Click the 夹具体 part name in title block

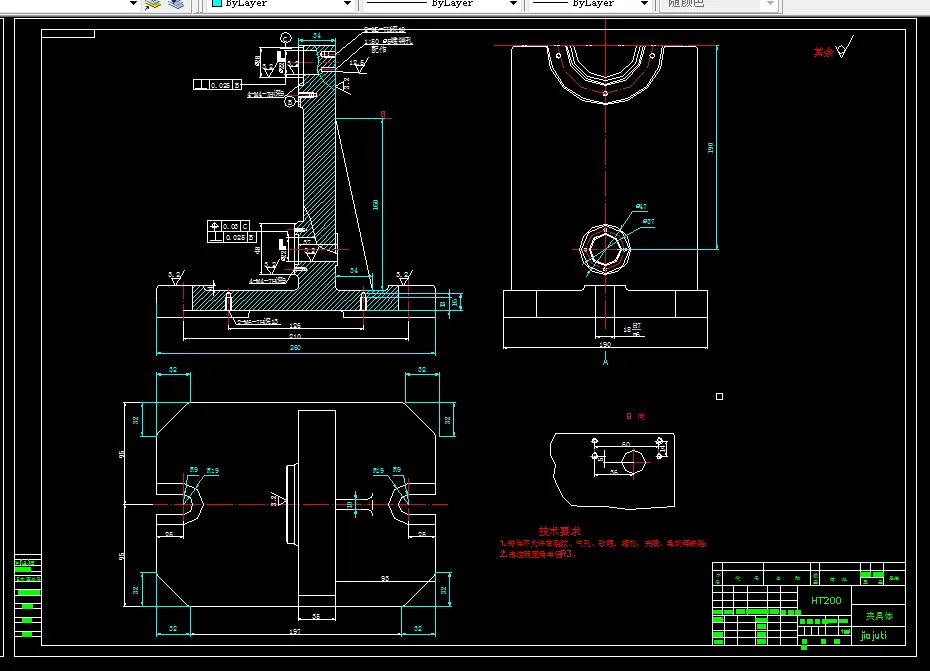(x=879, y=616)
